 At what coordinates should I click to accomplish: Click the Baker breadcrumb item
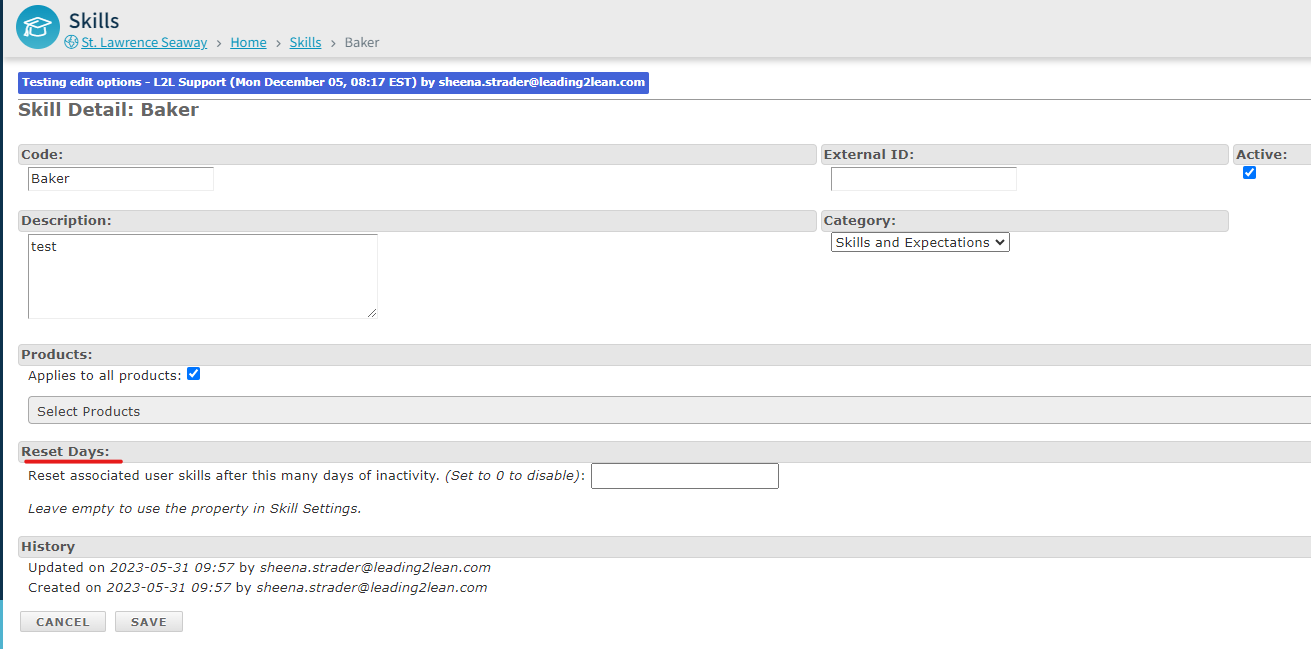pyautogui.click(x=362, y=43)
